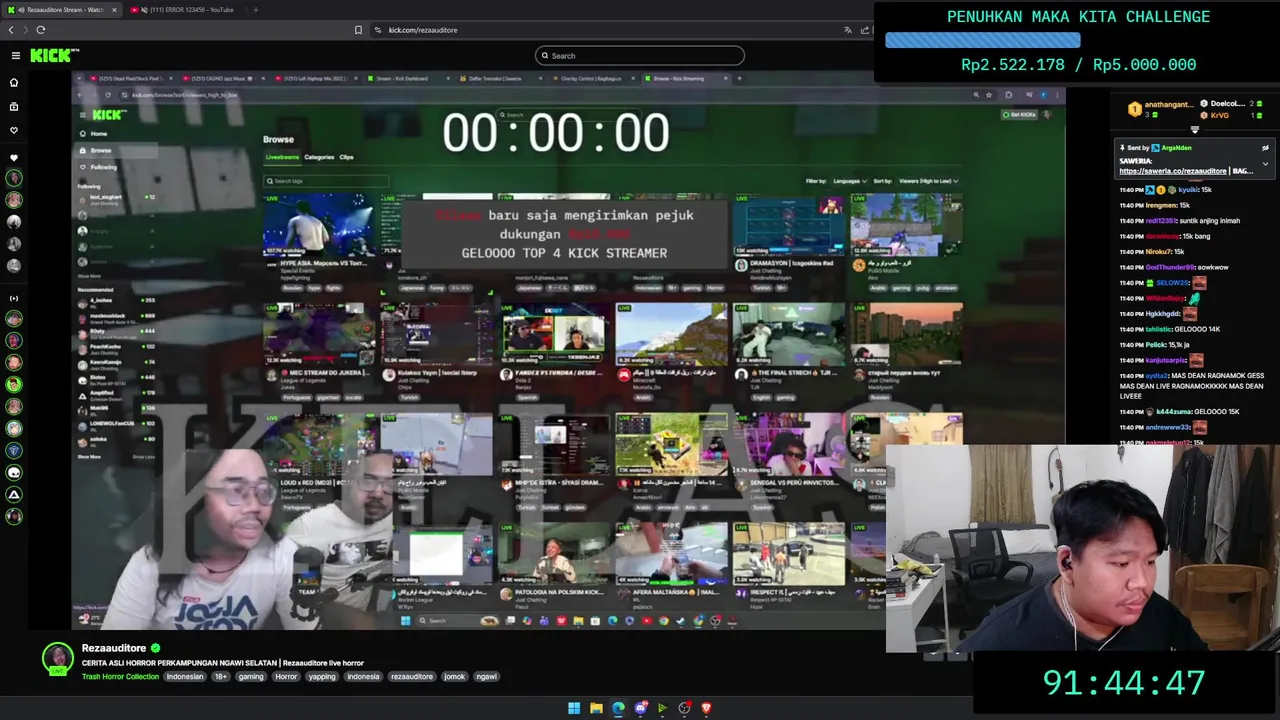
Task: Open the Windows Start menu
Action: coord(574,708)
